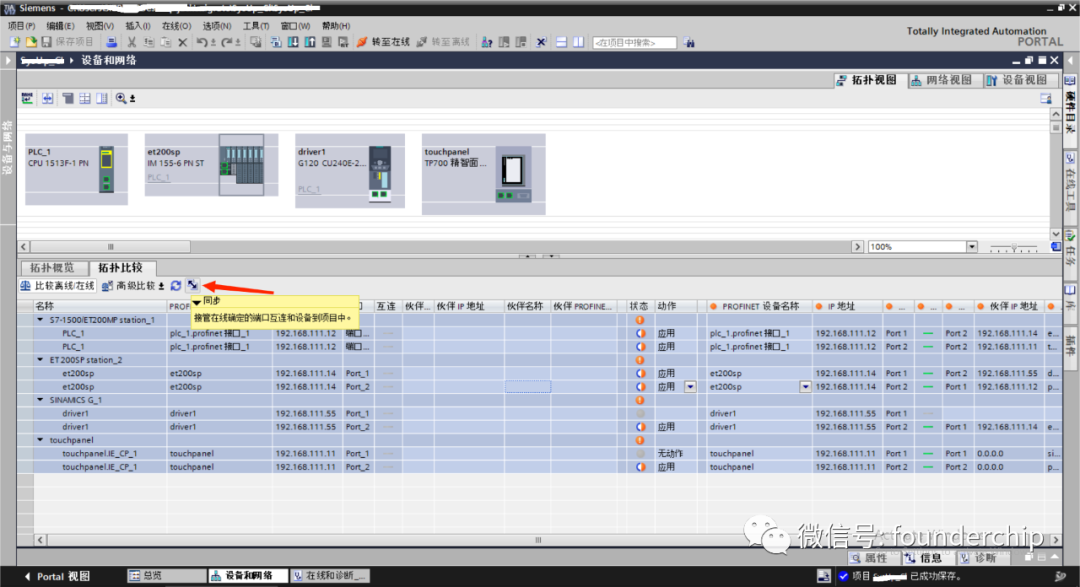1080x587 pixels.
Task: Collapse ET 200SP station_2 tree node
Action: tap(41, 360)
